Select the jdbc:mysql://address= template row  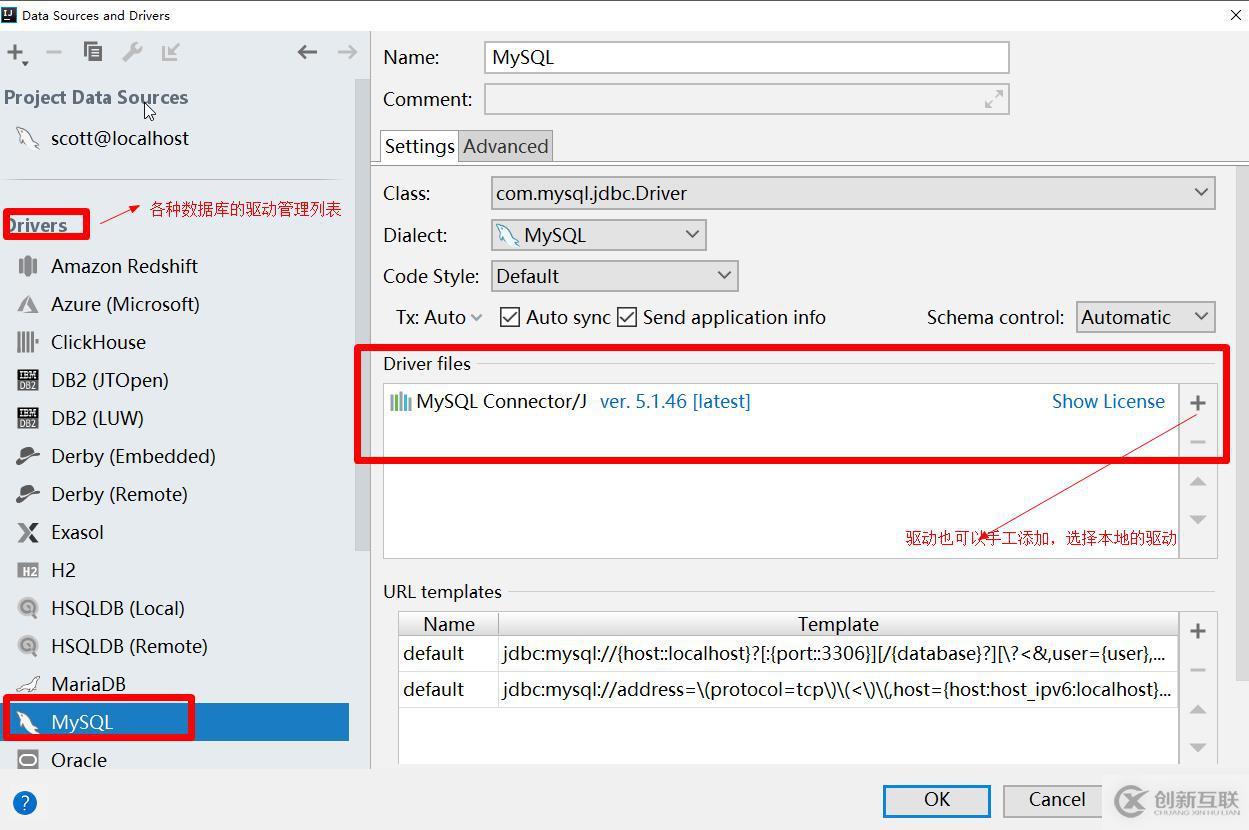[x=788, y=689]
